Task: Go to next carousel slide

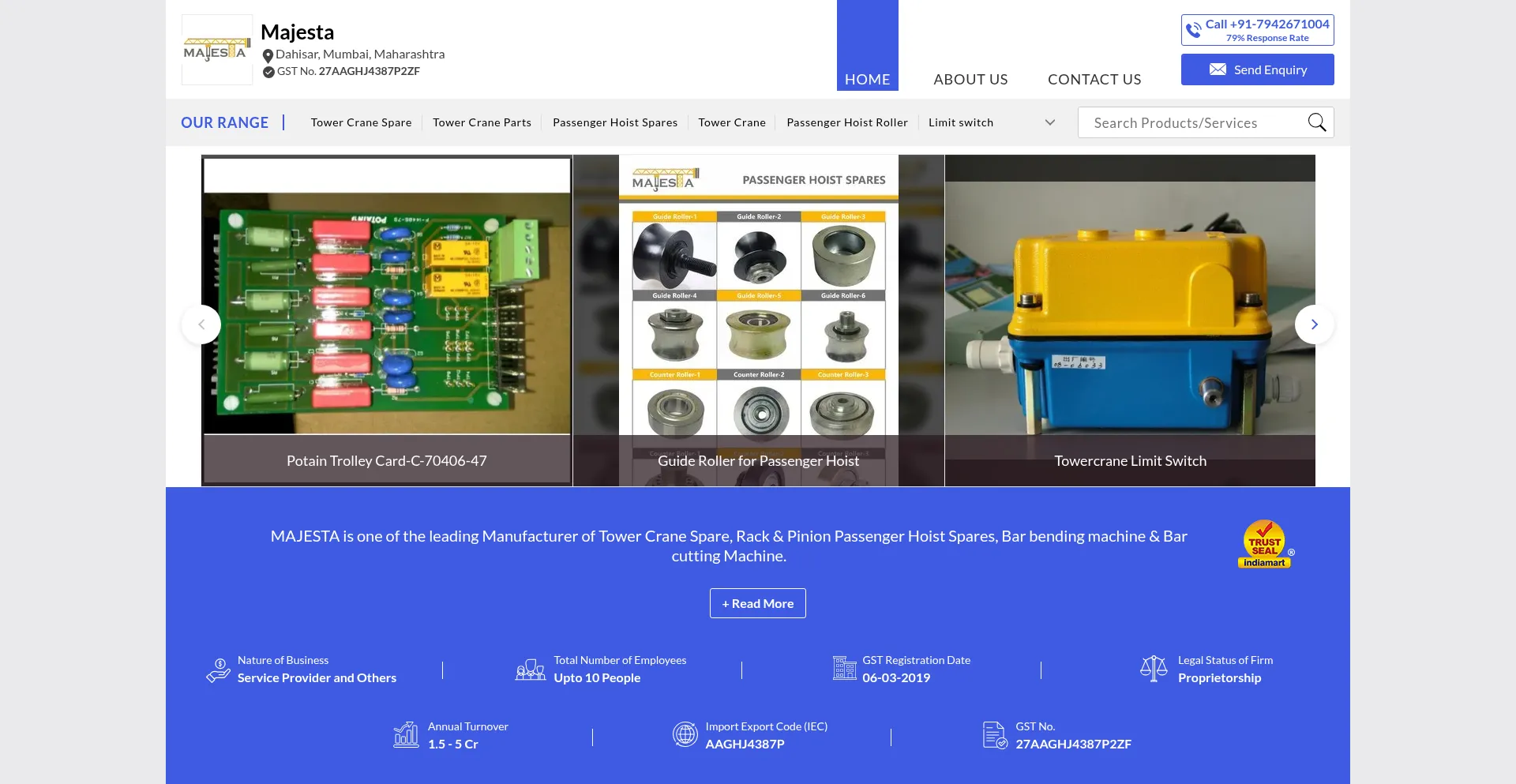Action: click(x=1315, y=324)
